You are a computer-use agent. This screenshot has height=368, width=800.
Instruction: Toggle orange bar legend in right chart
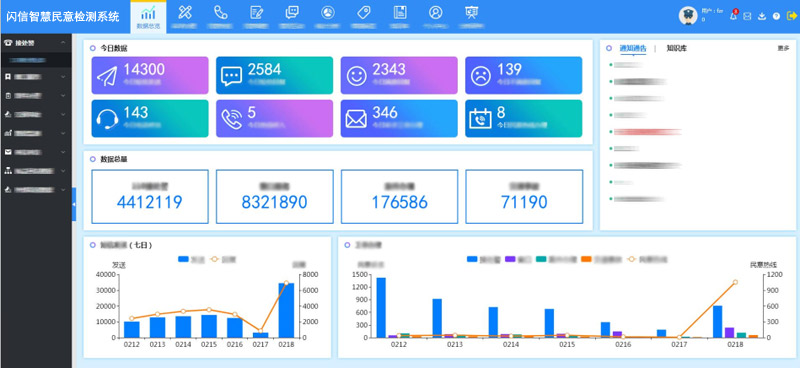click(x=602, y=259)
